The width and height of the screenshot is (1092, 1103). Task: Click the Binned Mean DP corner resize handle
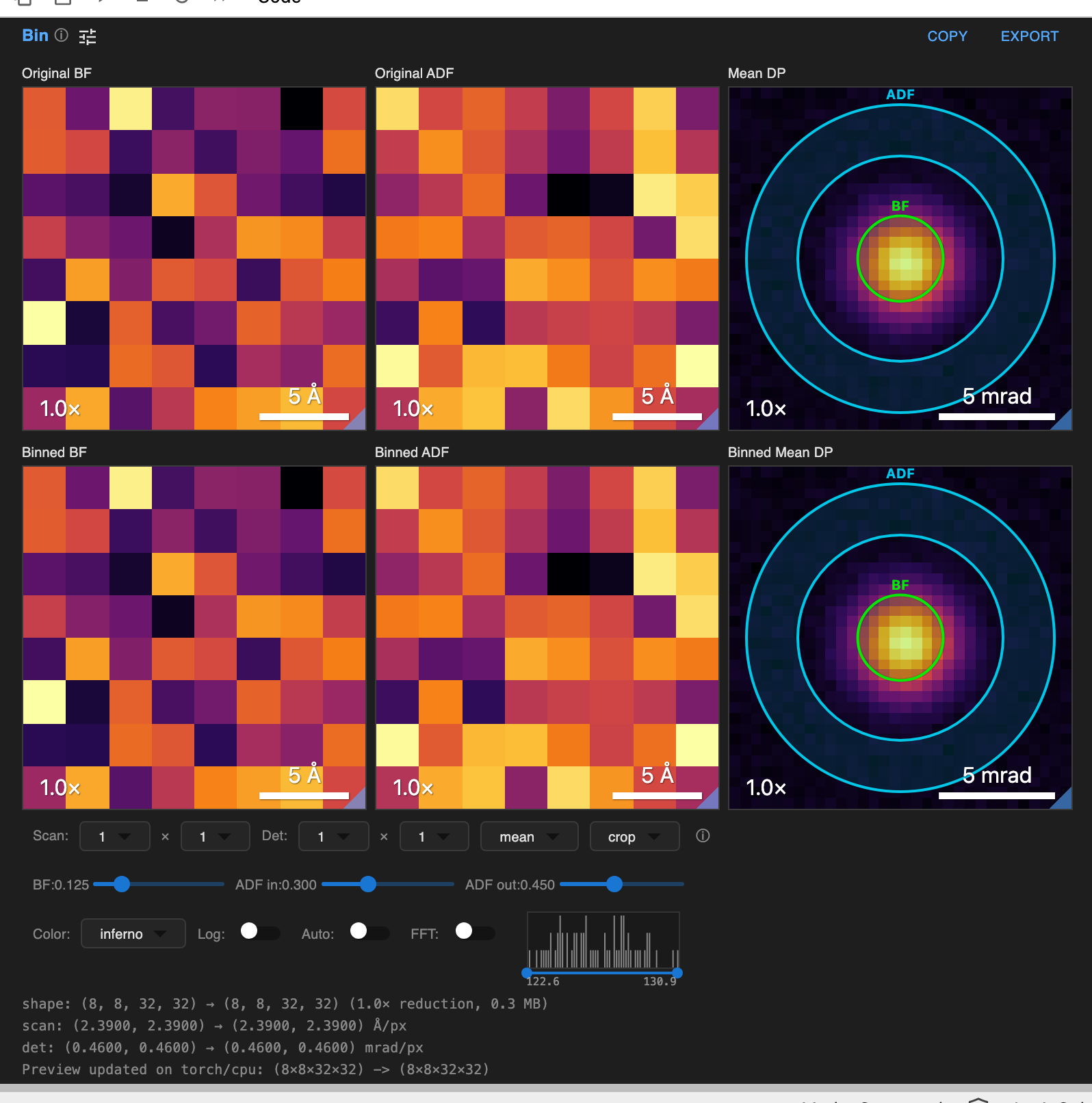click(x=1063, y=801)
